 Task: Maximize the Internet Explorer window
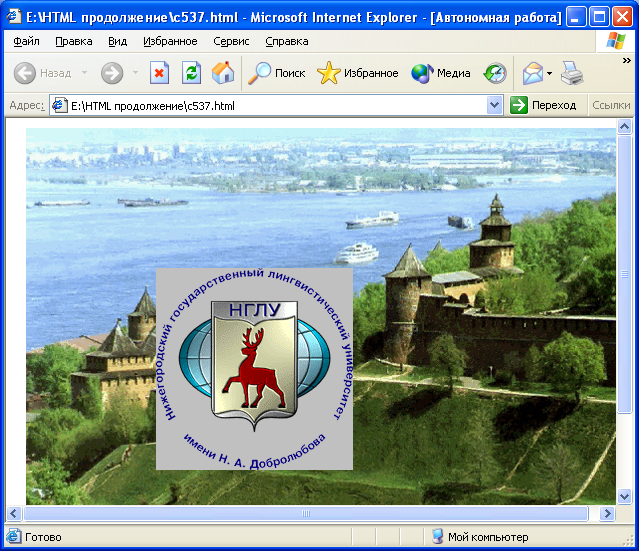(x=599, y=17)
